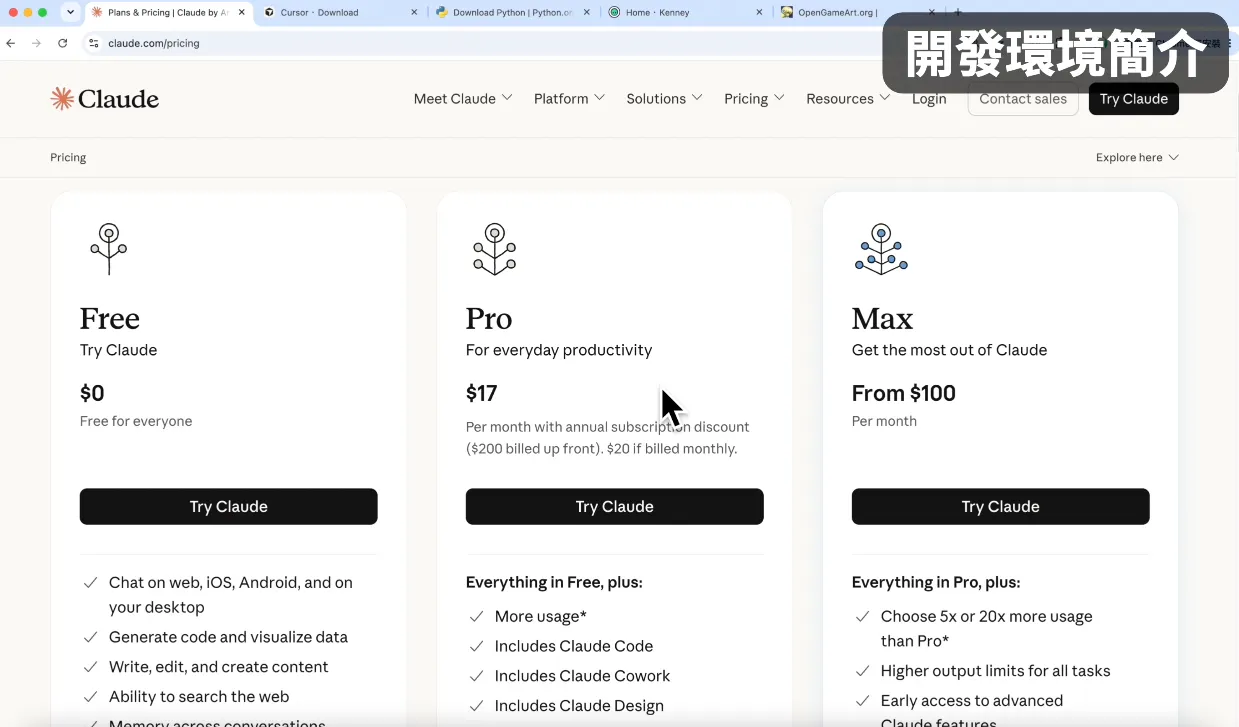Image resolution: width=1239 pixels, height=727 pixels.
Task: Expand the Solutions menu
Action: [x=664, y=98]
